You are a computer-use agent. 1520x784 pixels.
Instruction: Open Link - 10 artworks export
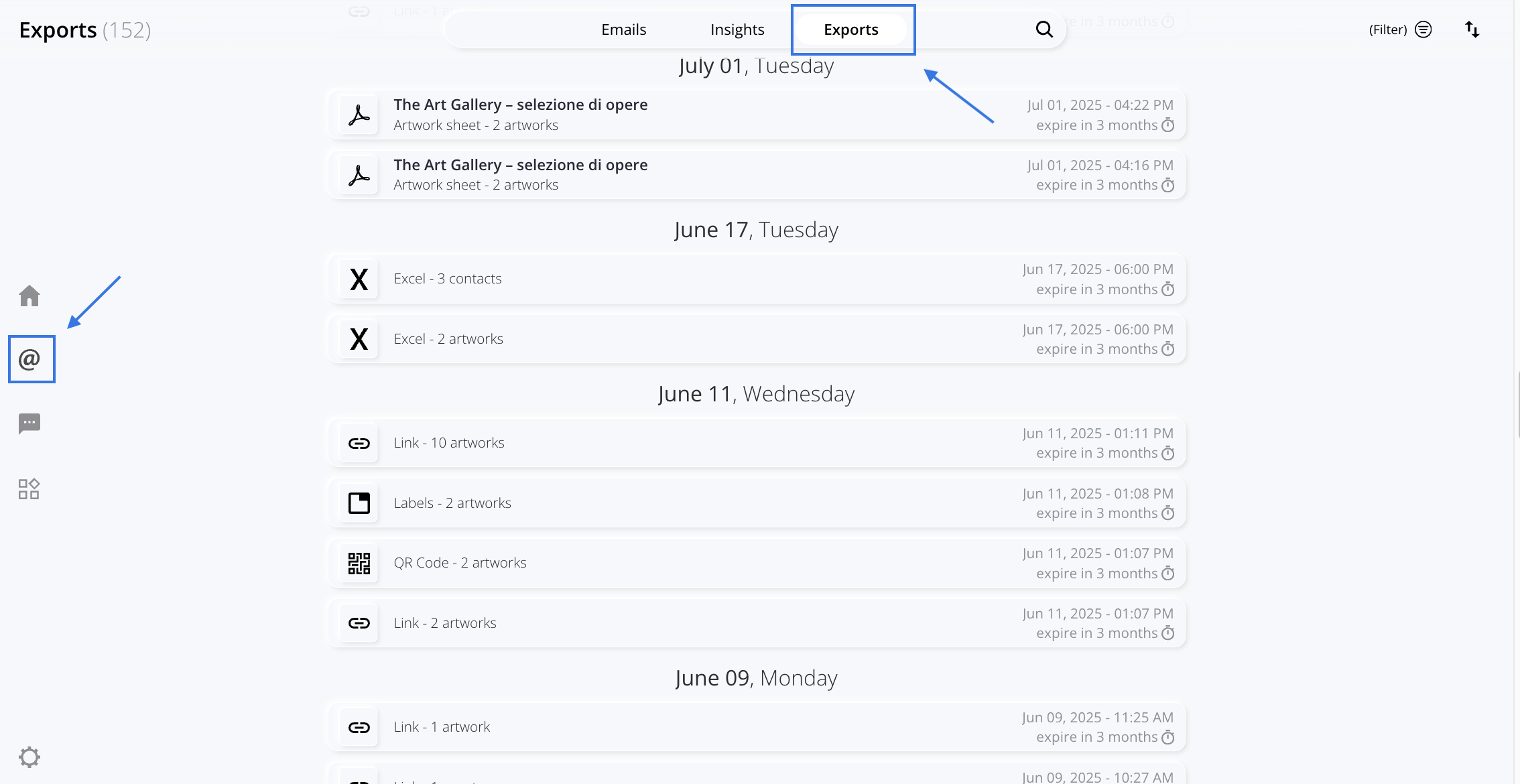click(448, 443)
